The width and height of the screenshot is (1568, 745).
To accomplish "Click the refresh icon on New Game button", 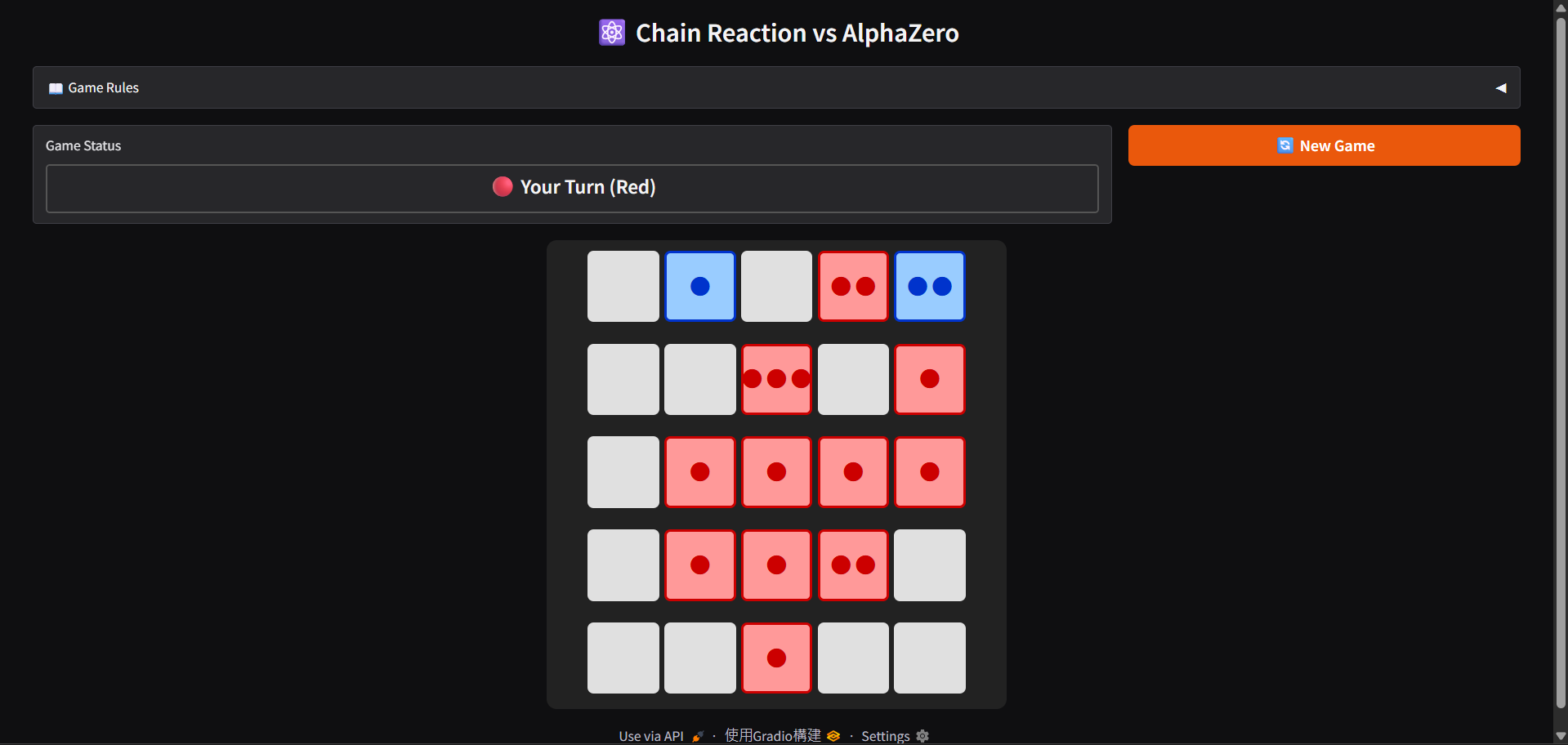I will (1285, 145).
